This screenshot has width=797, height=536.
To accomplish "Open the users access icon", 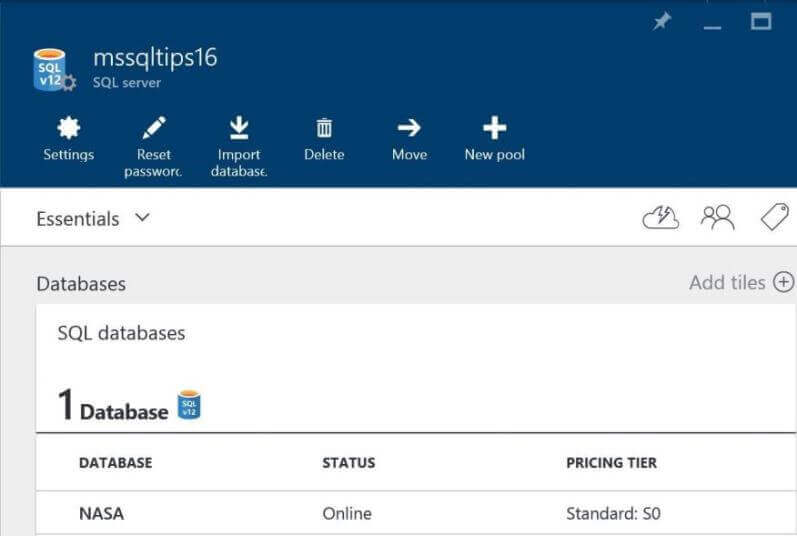I will coord(717,218).
